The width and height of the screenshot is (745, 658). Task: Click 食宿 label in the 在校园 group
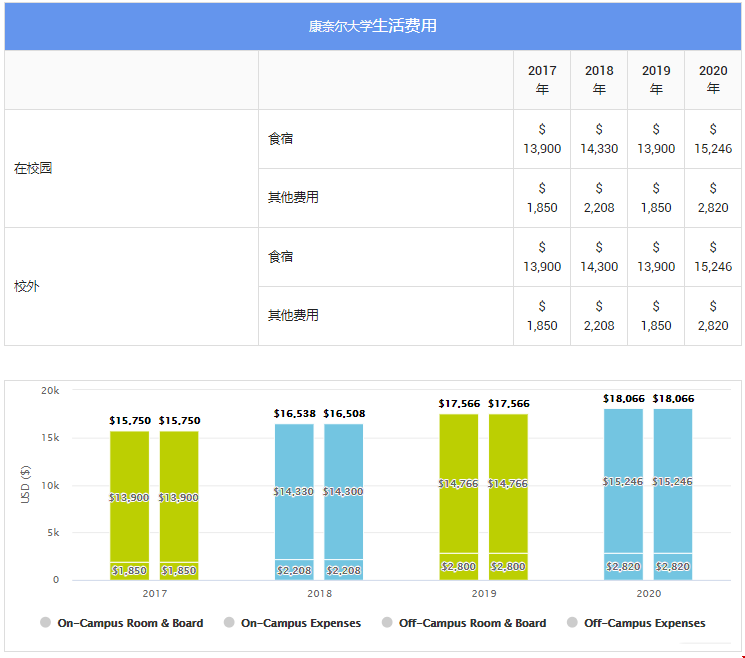pos(280,139)
